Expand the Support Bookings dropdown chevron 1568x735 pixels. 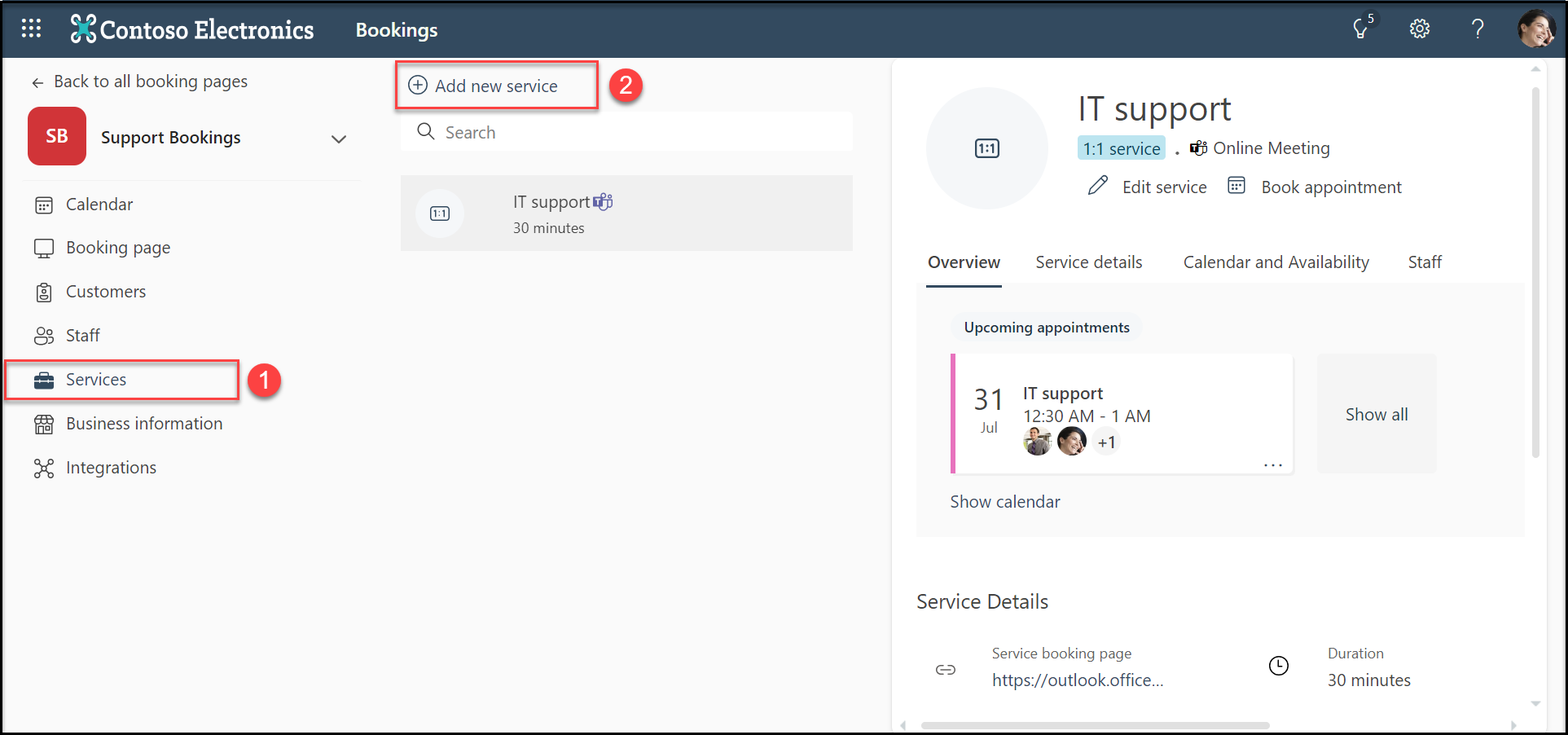click(339, 139)
